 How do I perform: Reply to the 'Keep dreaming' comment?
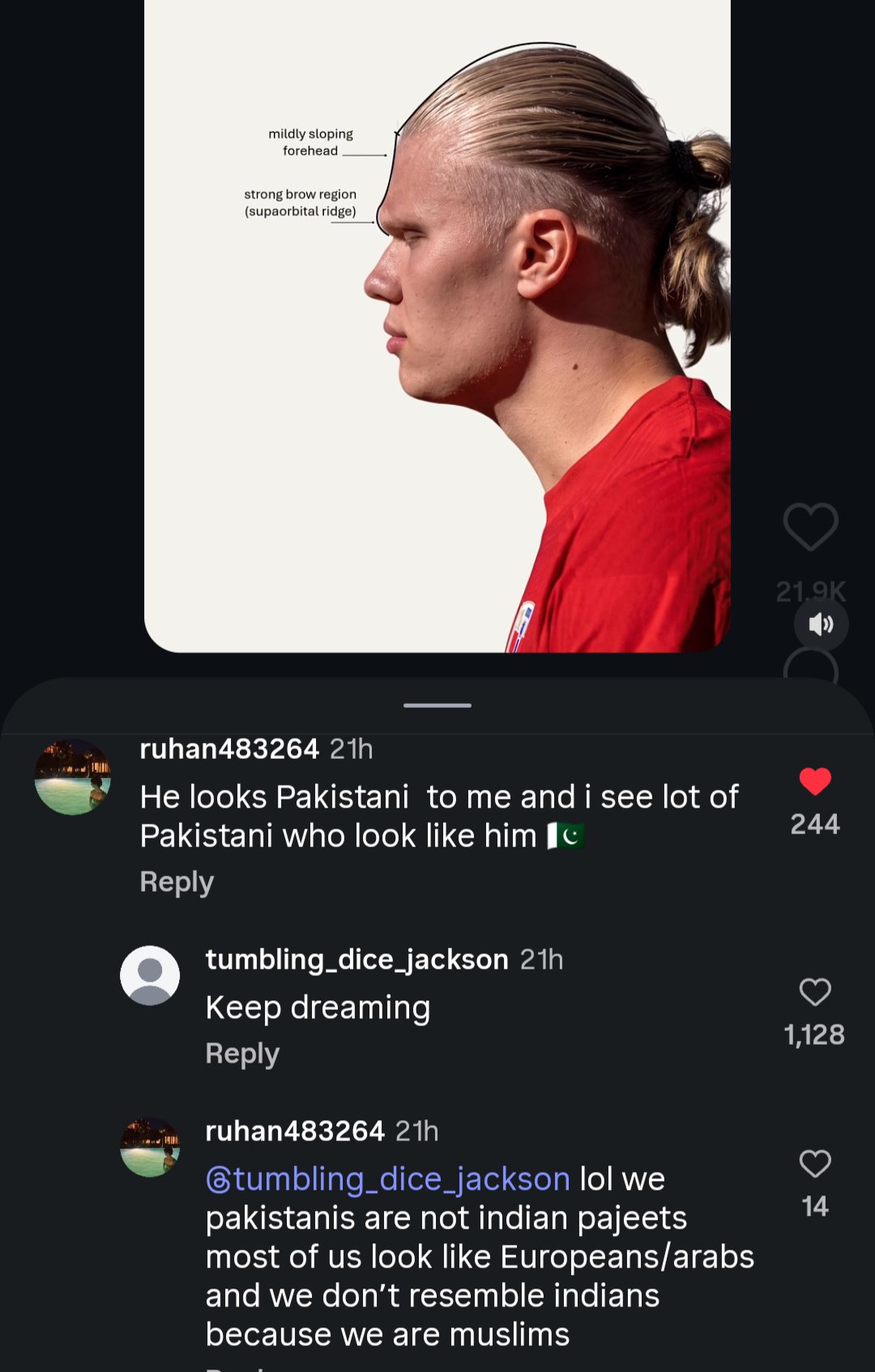[x=242, y=1053]
